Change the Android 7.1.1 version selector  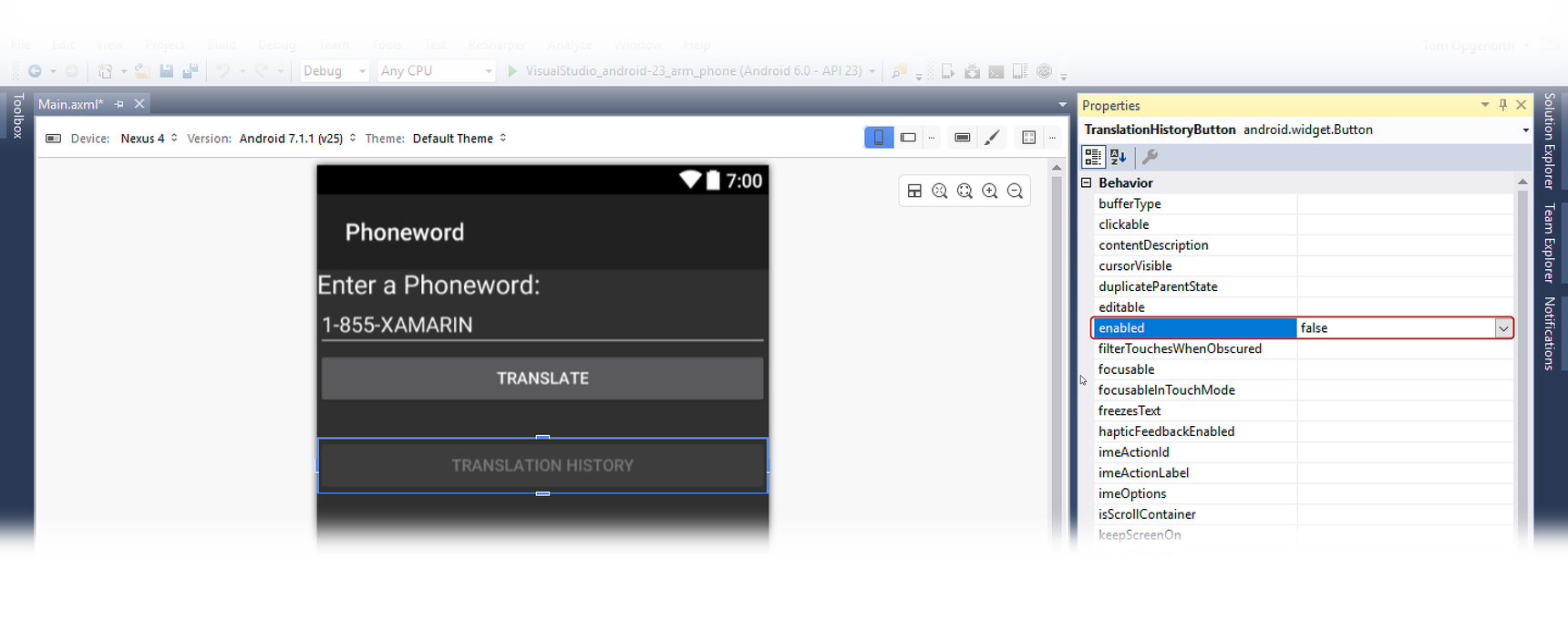[297, 139]
